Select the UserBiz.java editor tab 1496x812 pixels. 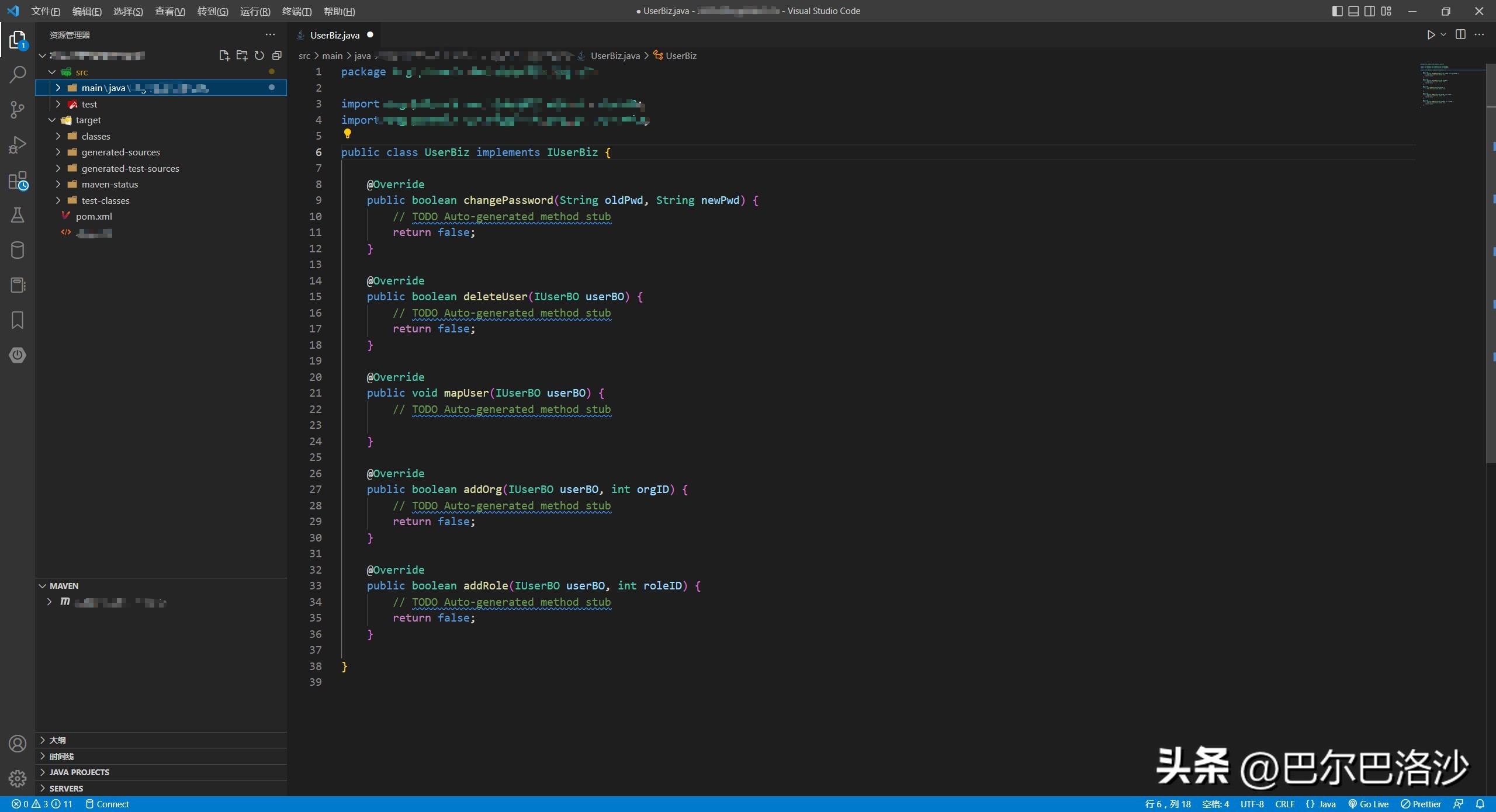pos(335,35)
